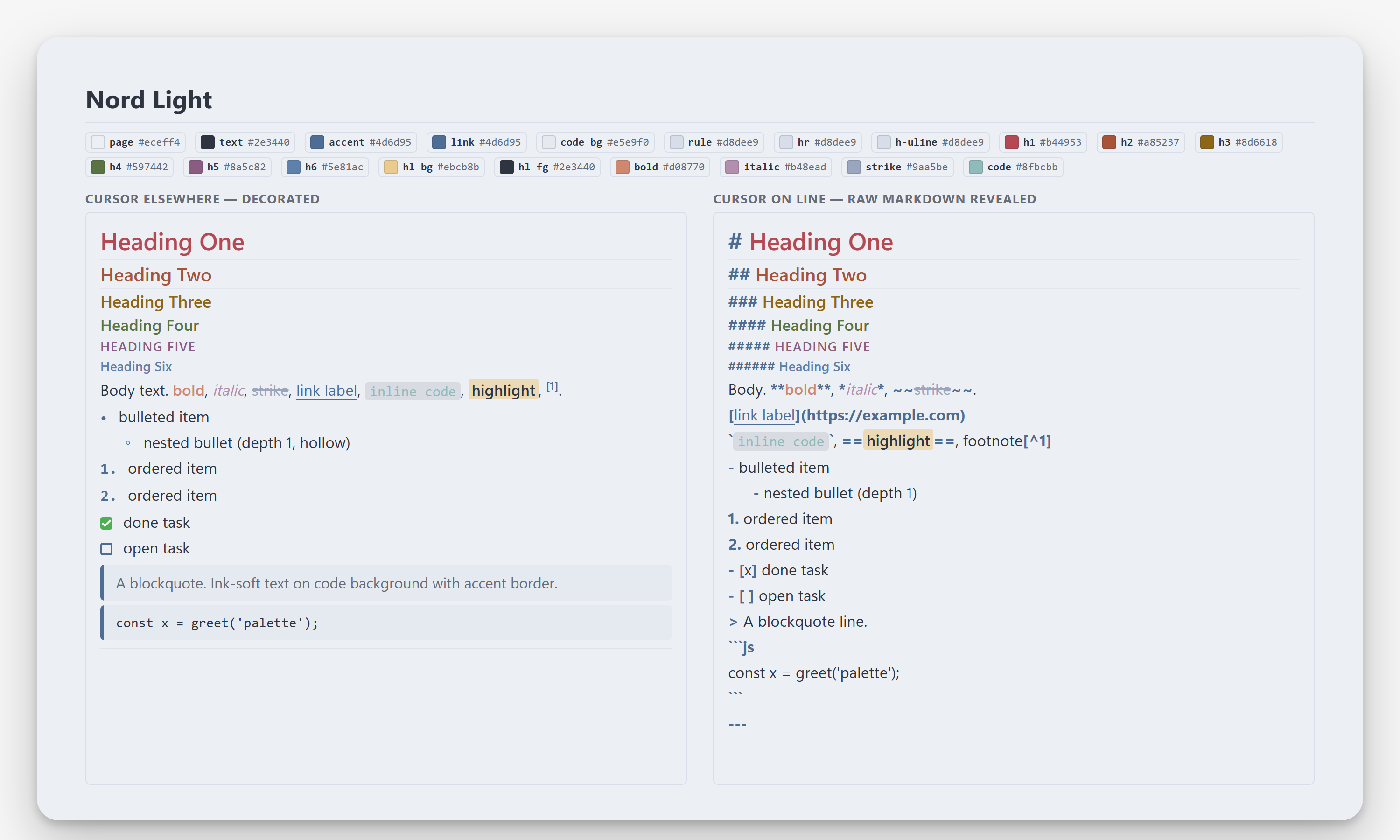Image resolution: width=1400 pixels, height=840 pixels.
Task: Click the '## Heading Two' raw line
Action: [798, 275]
